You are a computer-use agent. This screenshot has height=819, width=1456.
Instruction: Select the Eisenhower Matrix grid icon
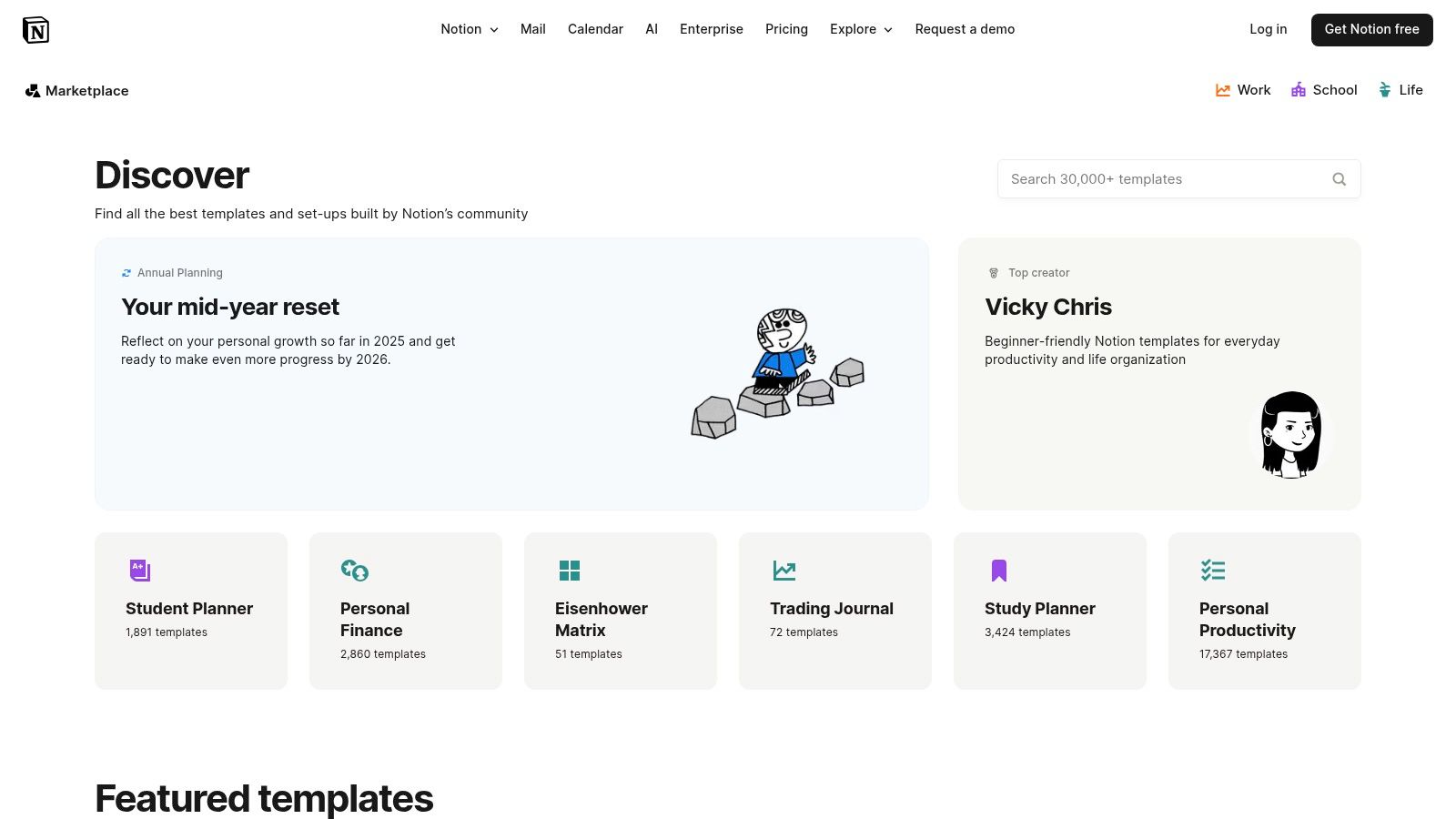(x=569, y=571)
